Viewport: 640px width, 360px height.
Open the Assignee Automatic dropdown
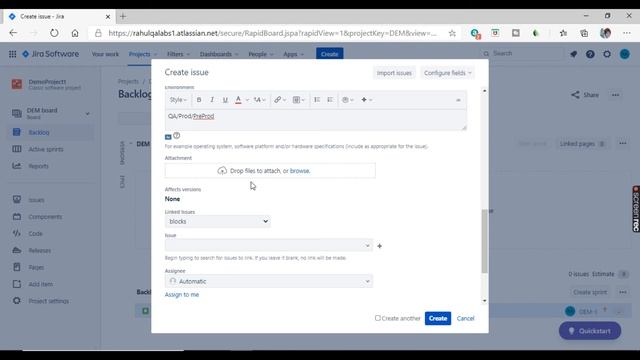269,281
